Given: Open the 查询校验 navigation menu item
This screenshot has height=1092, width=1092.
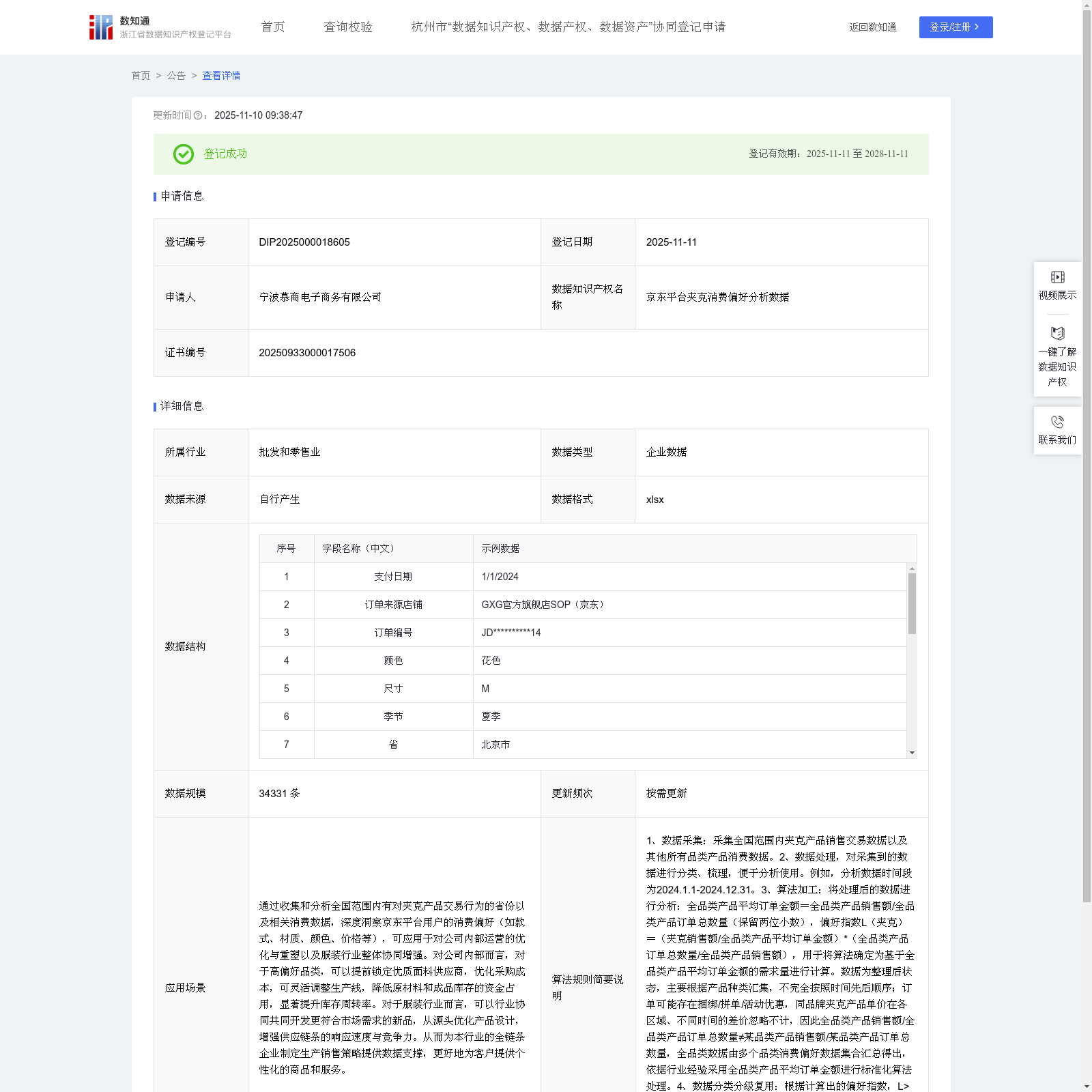Looking at the screenshot, I should tap(348, 27).
